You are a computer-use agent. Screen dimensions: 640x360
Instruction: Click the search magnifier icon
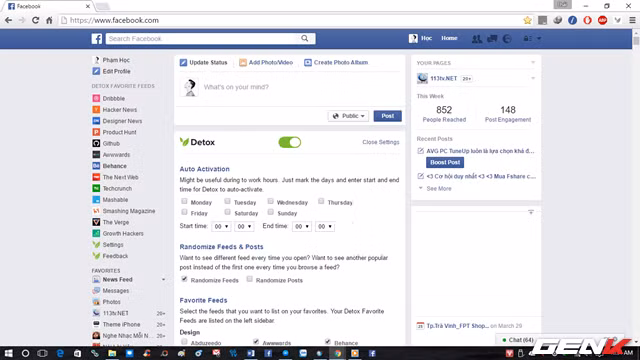pos(304,38)
